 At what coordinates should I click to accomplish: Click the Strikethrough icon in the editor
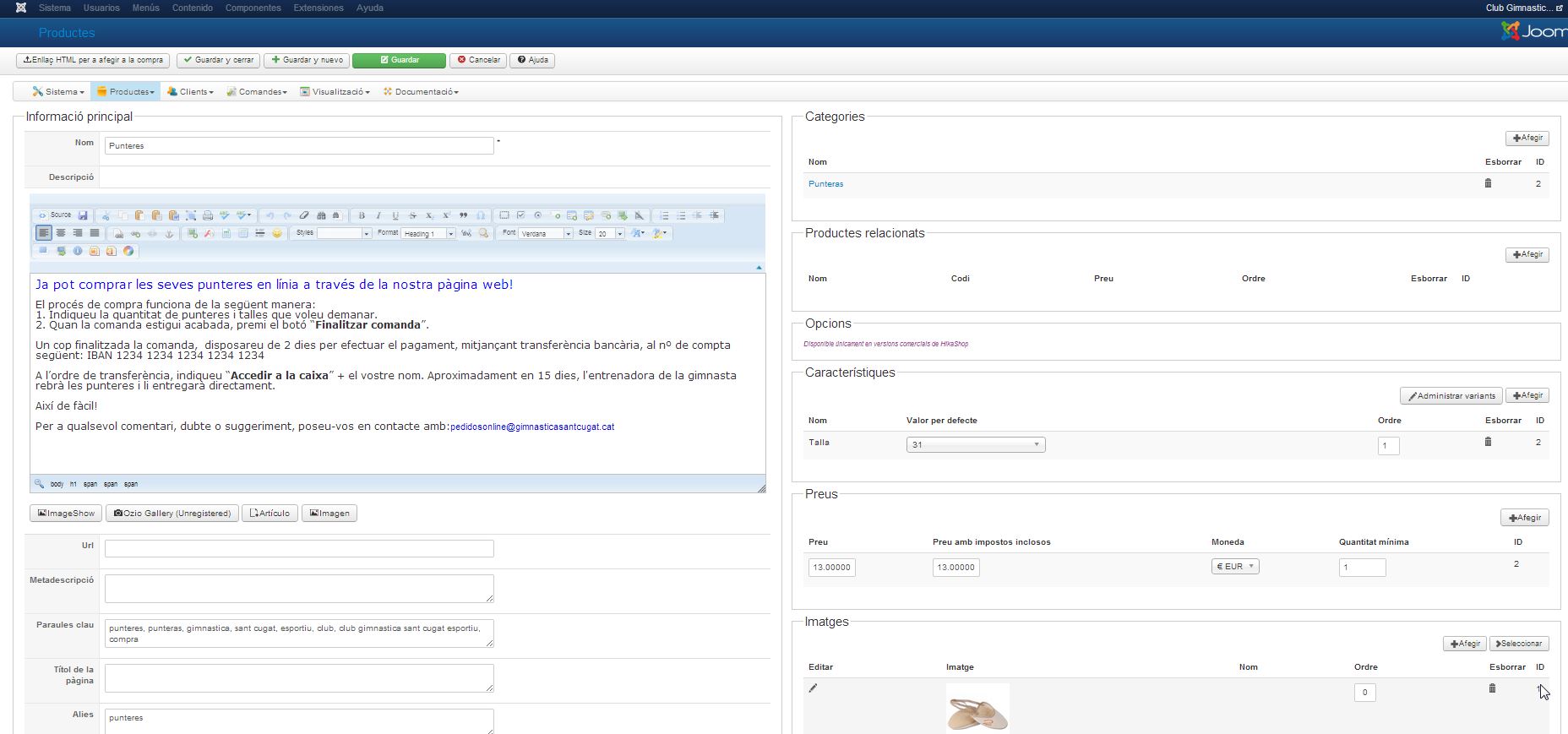pos(412,215)
